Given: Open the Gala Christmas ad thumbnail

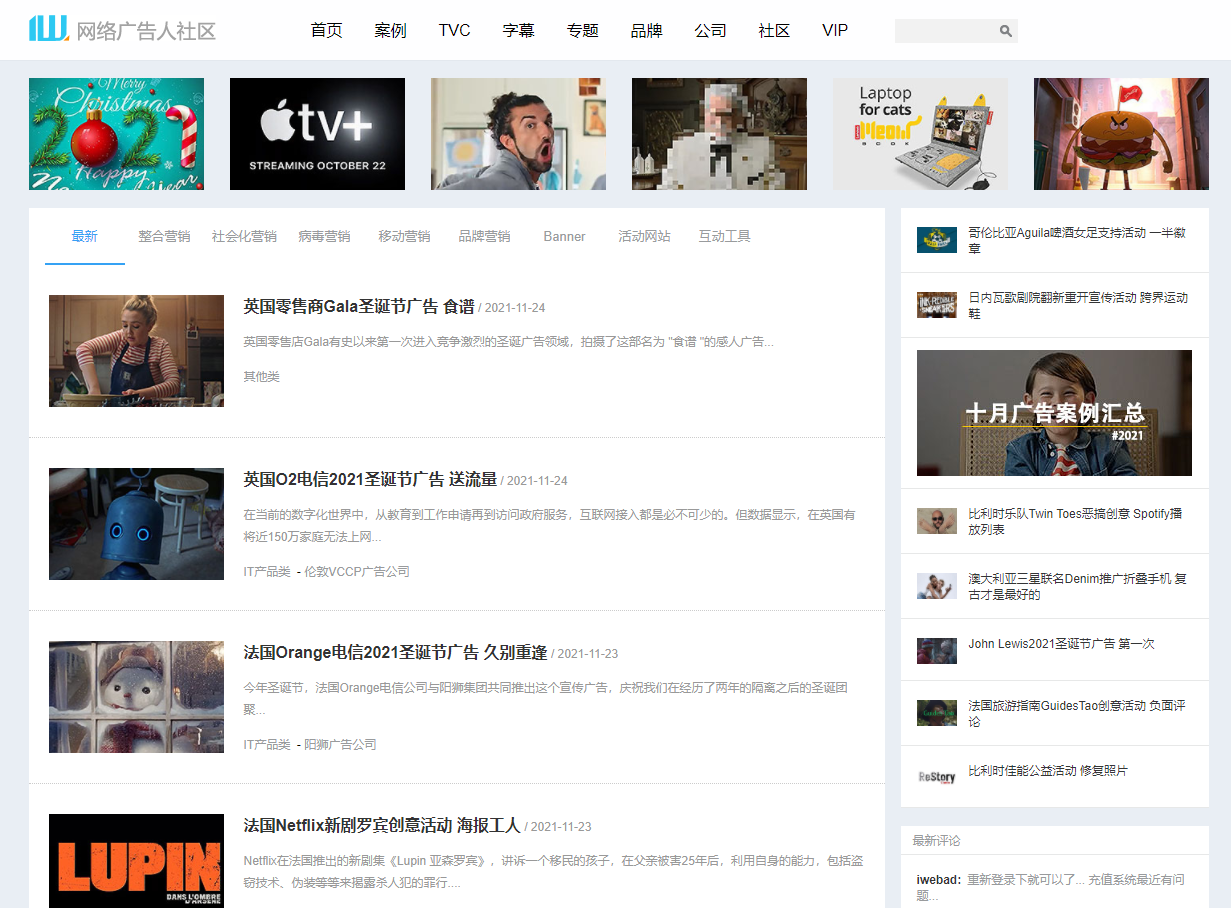Looking at the screenshot, I should (x=136, y=351).
